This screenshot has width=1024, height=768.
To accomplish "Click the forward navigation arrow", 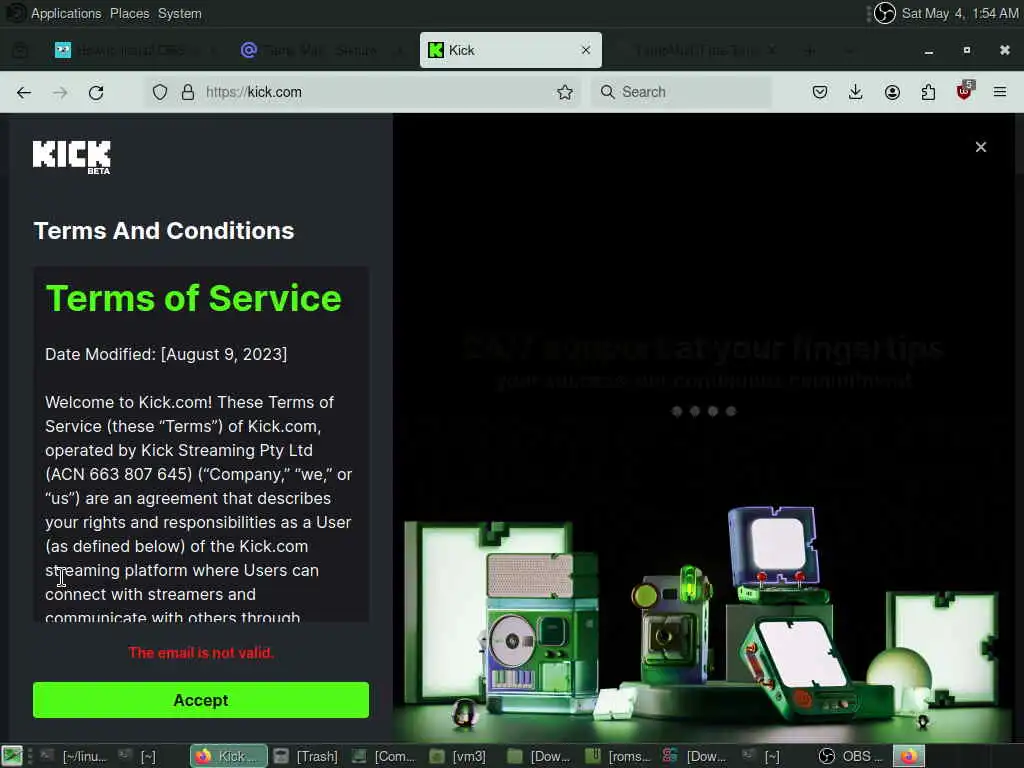I will [60, 92].
